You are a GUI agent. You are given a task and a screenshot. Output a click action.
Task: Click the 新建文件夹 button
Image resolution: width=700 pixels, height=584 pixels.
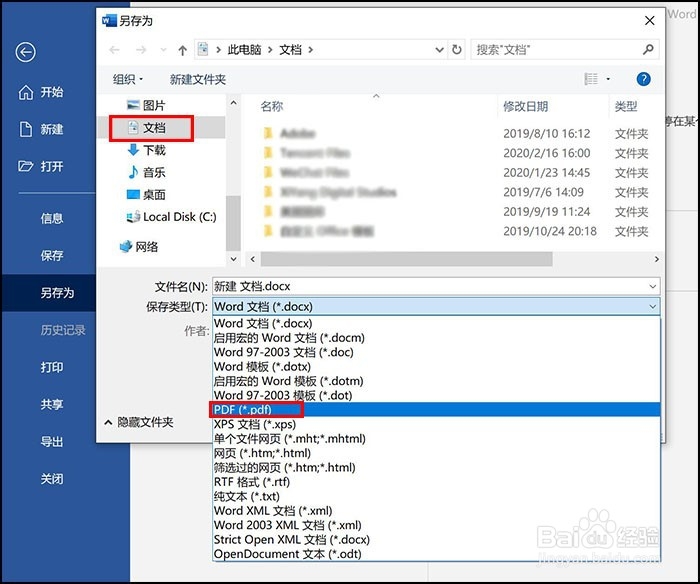[x=198, y=79]
